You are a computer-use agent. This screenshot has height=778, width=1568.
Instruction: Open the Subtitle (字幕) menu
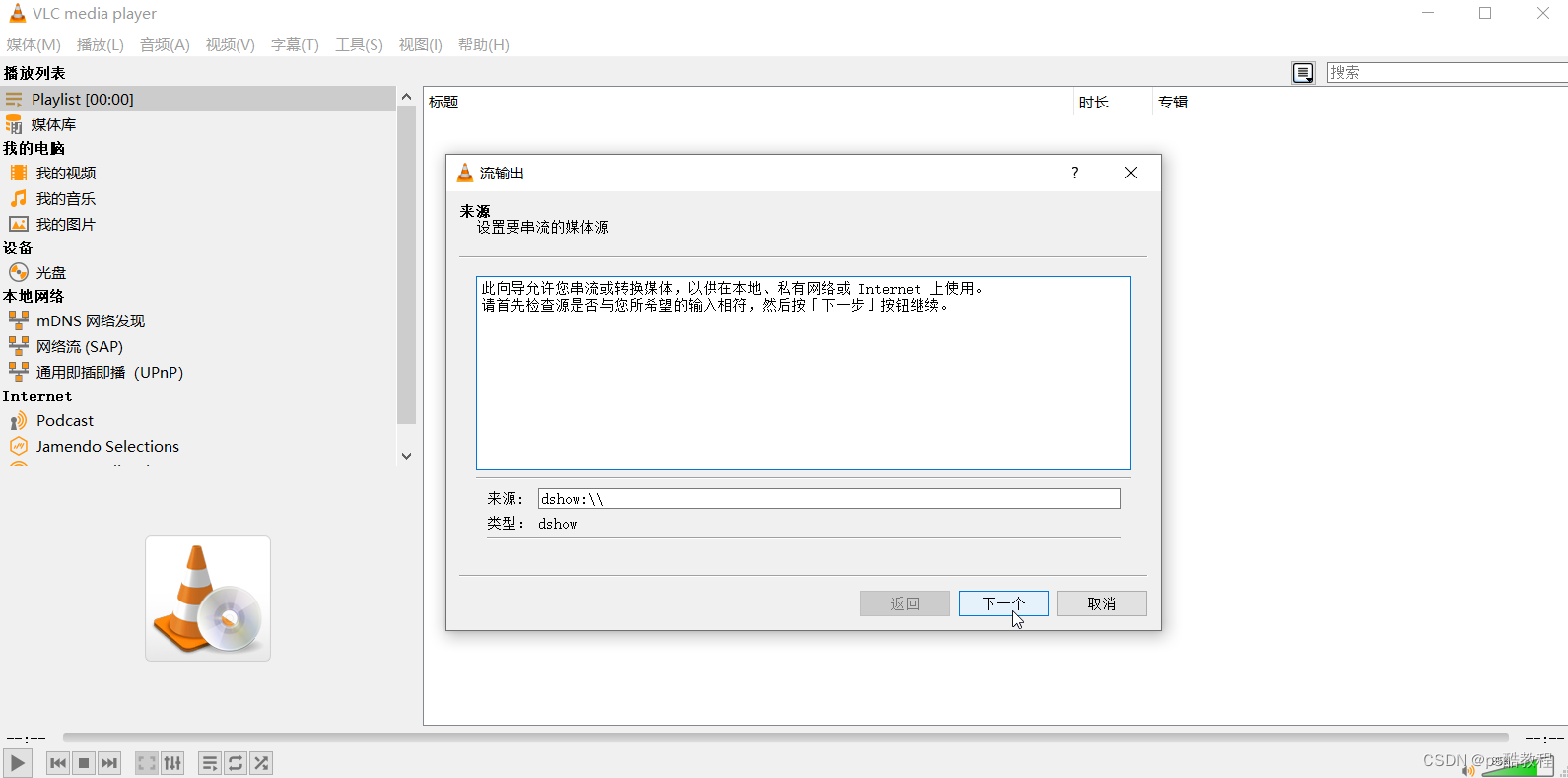tap(295, 44)
